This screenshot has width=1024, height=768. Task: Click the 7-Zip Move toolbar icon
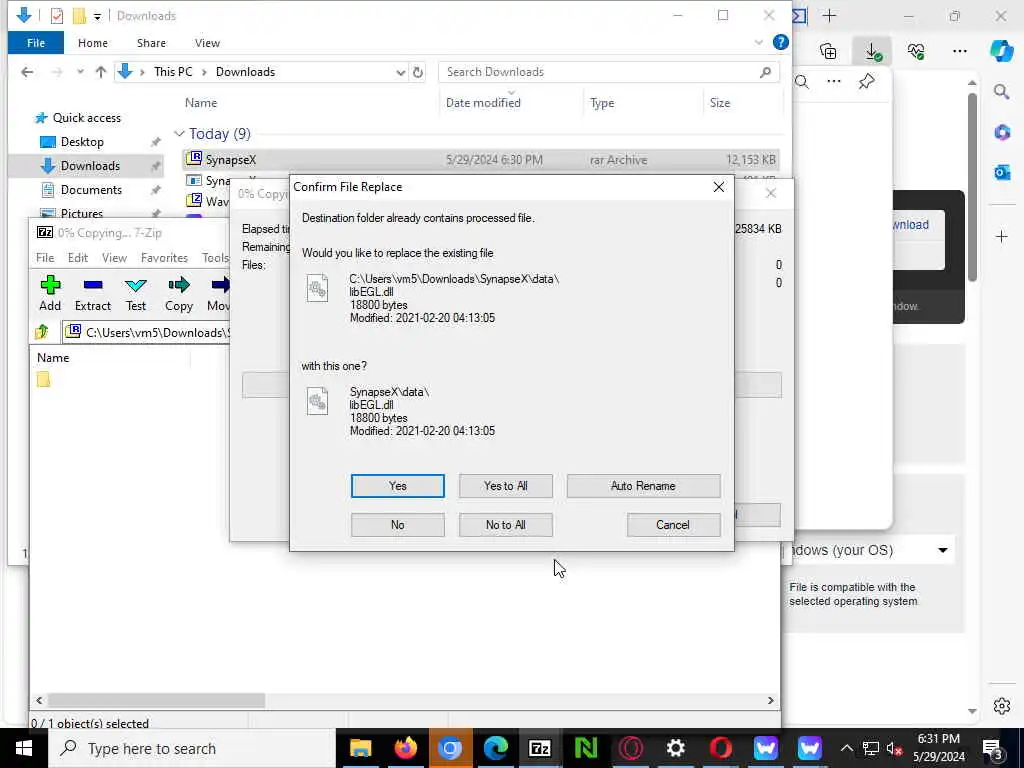click(219, 293)
